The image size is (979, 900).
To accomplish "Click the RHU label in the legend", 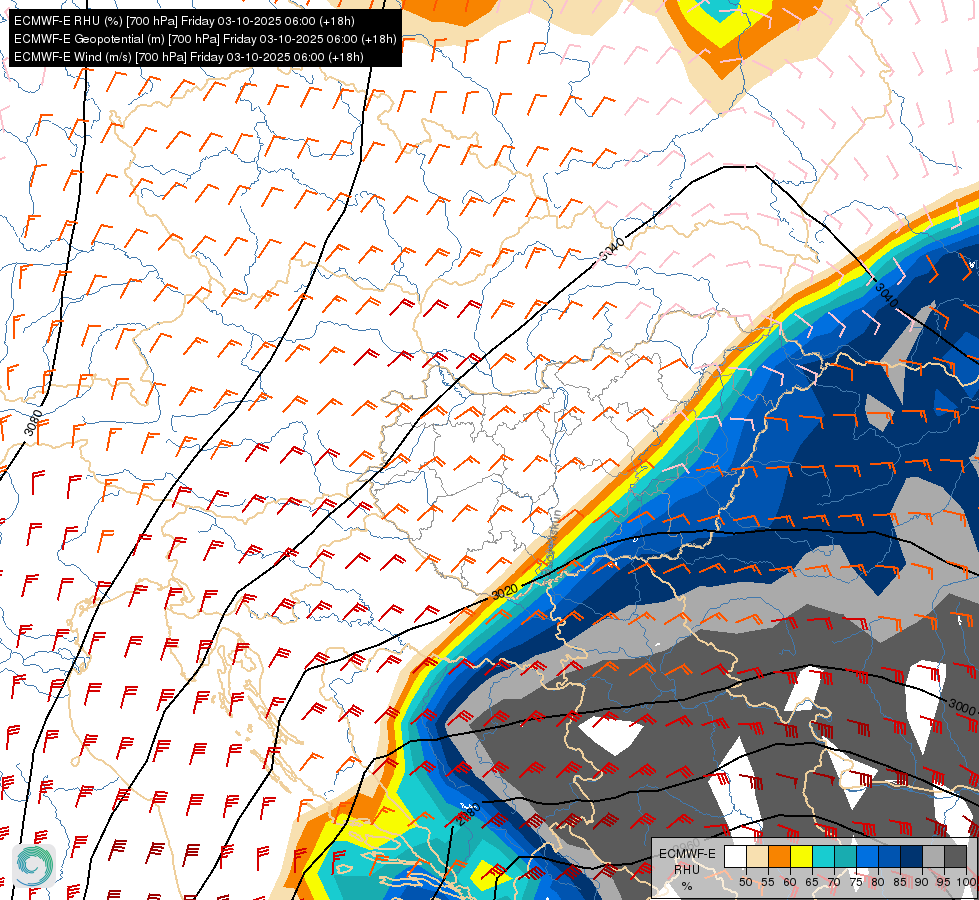I will [x=687, y=869].
